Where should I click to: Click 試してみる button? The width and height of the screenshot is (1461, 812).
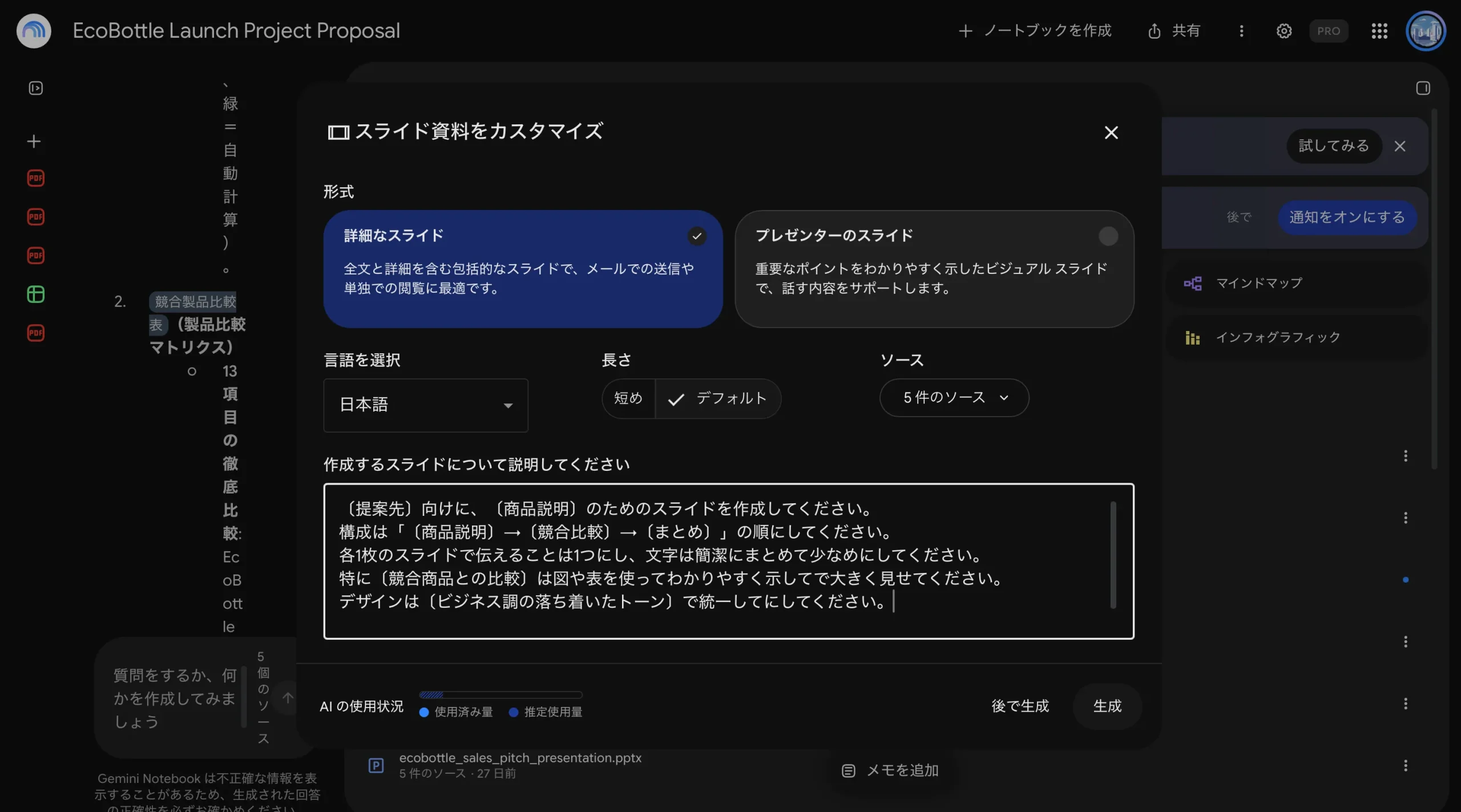[1334, 146]
